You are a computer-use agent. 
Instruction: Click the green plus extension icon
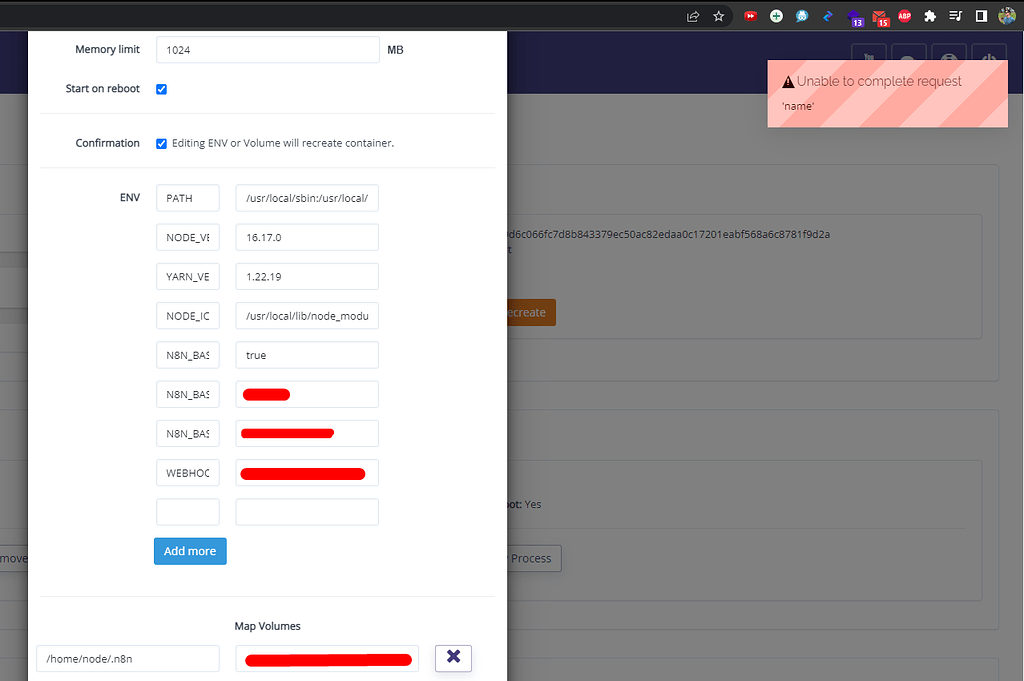[x=776, y=16]
